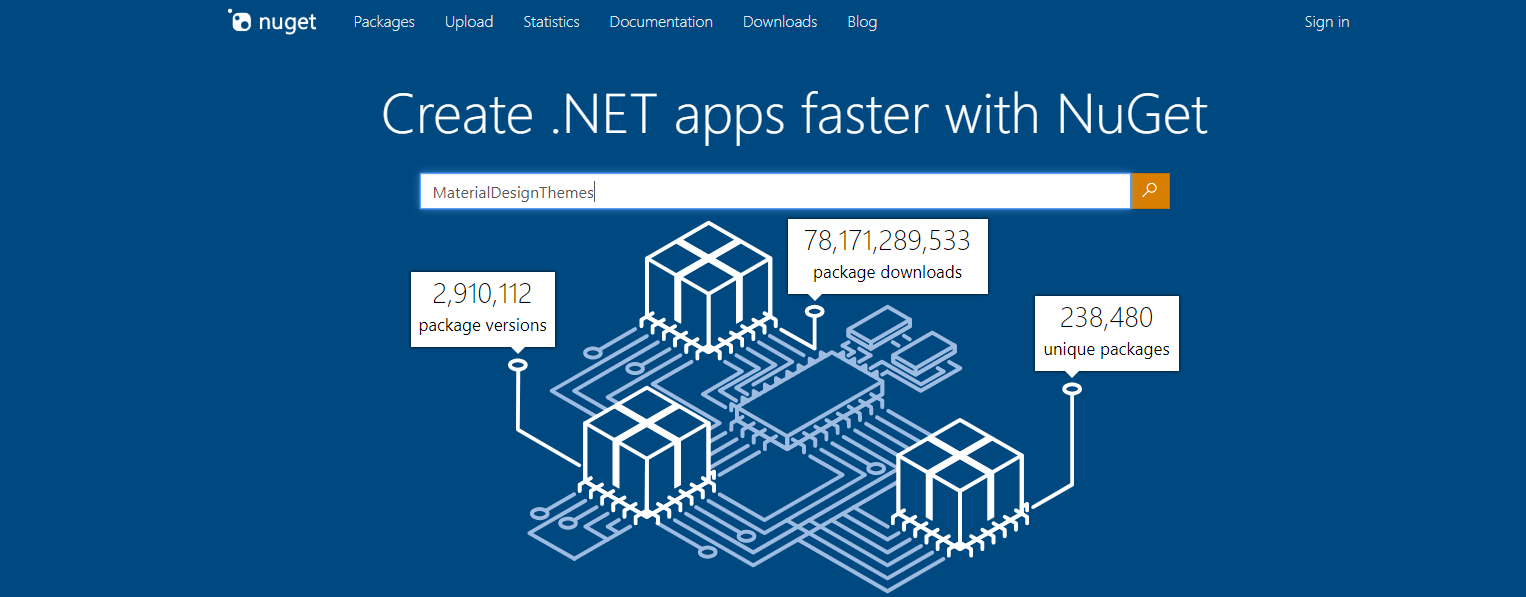Select the 78,171,289,533 downloads number
The image size is (1526, 597).
886,241
